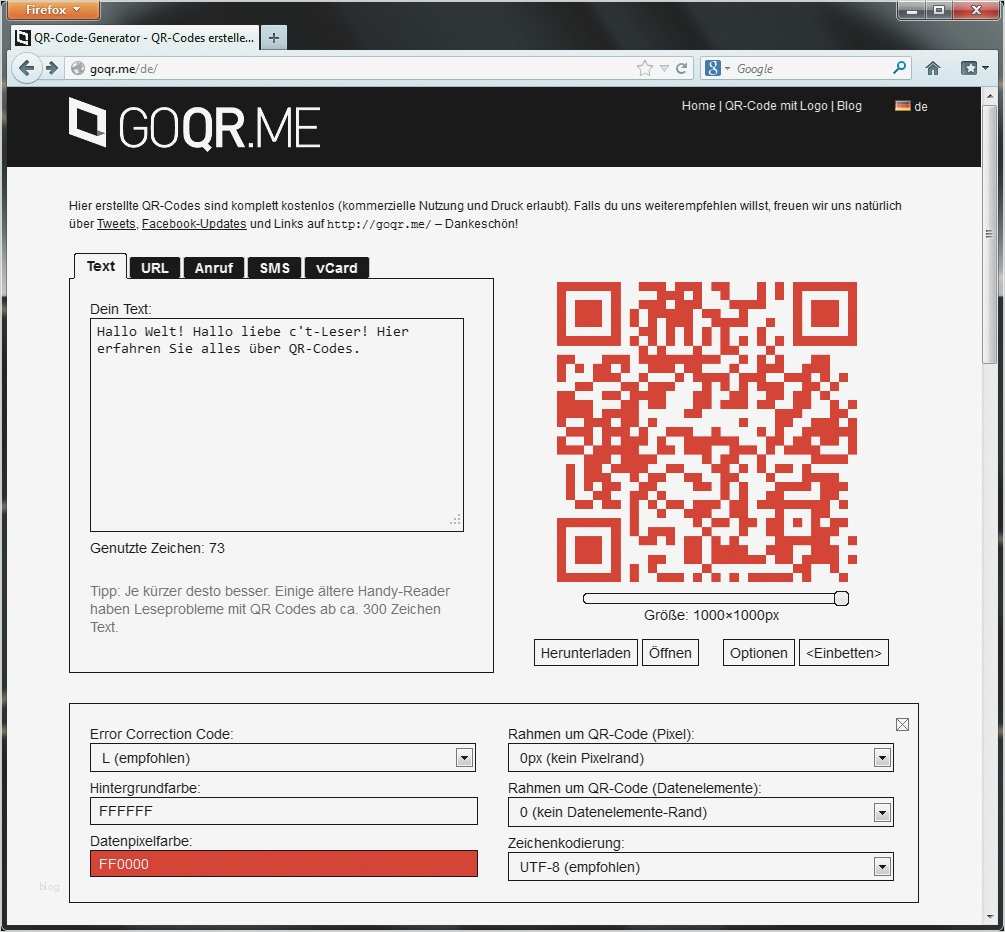Image resolution: width=1005 pixels, height=932 pixels.
Task: Open the QR-Code mit Logo link
Action: pyautogui.click(x=776, y=106)
